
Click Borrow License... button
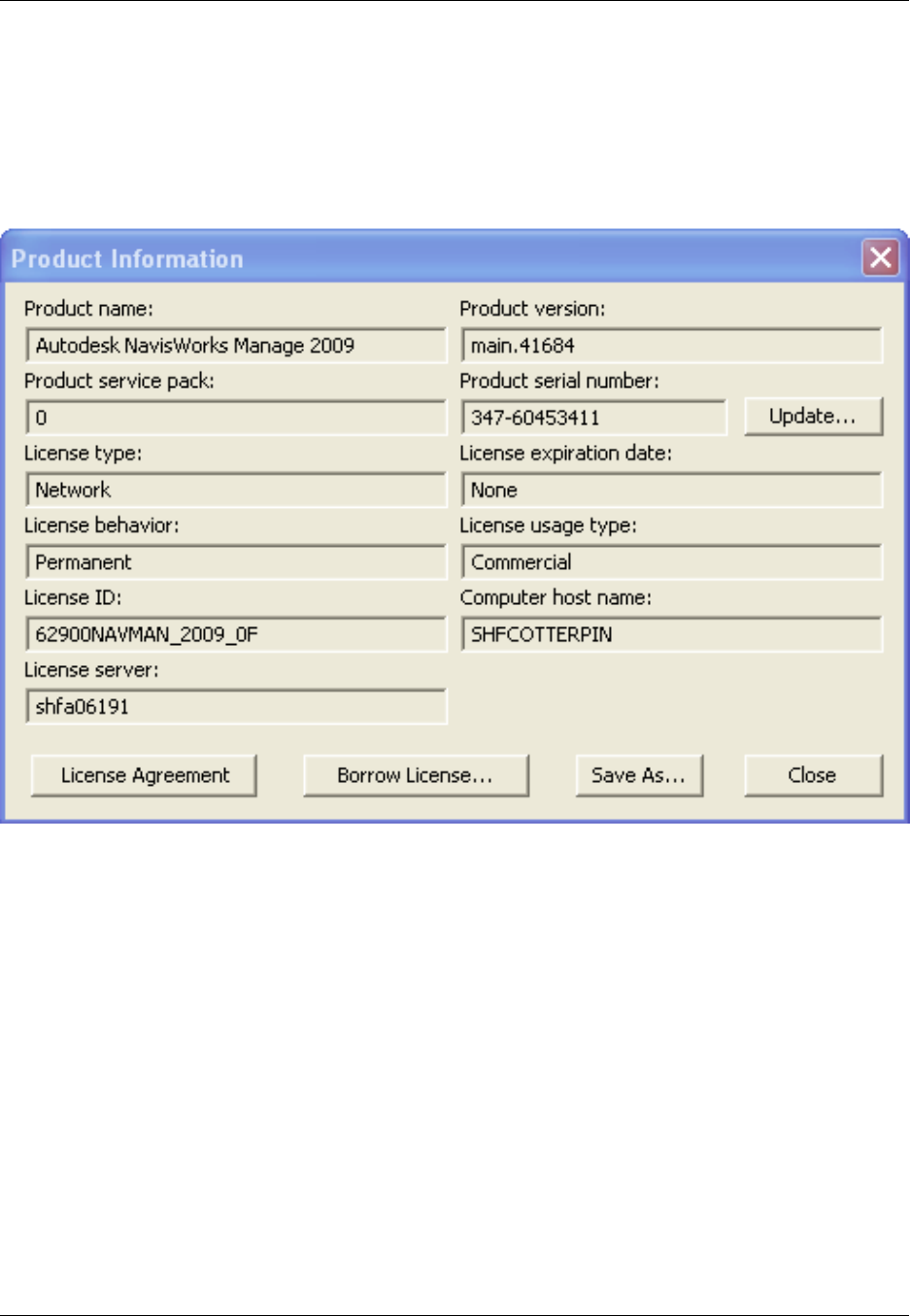[x=416, y=775]
